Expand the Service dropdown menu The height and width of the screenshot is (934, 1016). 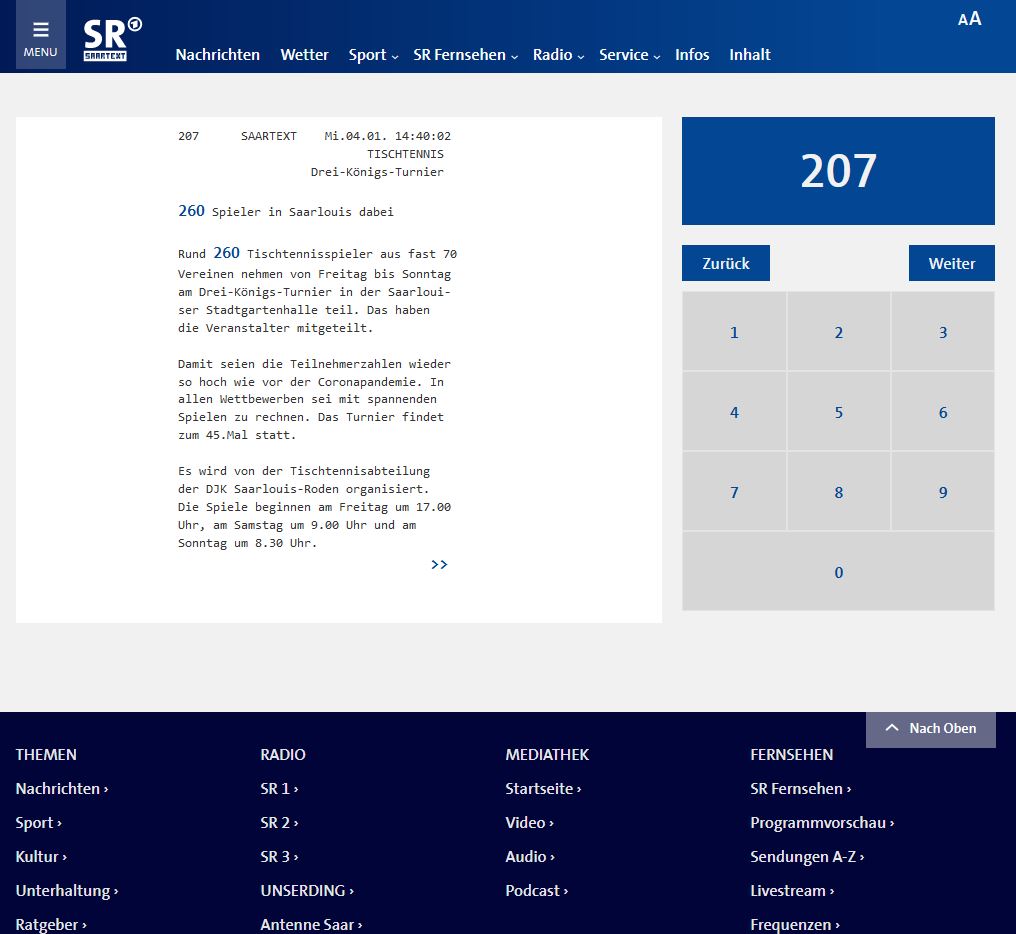pyautogui.click(x=629, y=55)
